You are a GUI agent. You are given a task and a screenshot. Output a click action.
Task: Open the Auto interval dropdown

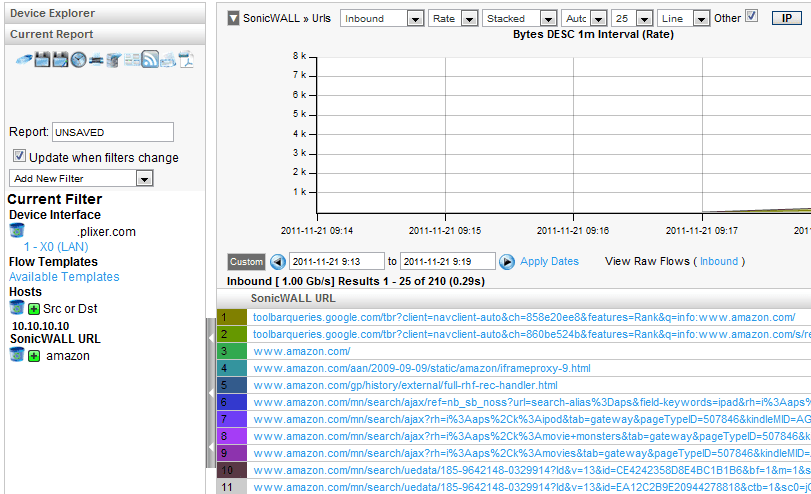(x=584, y=19)
